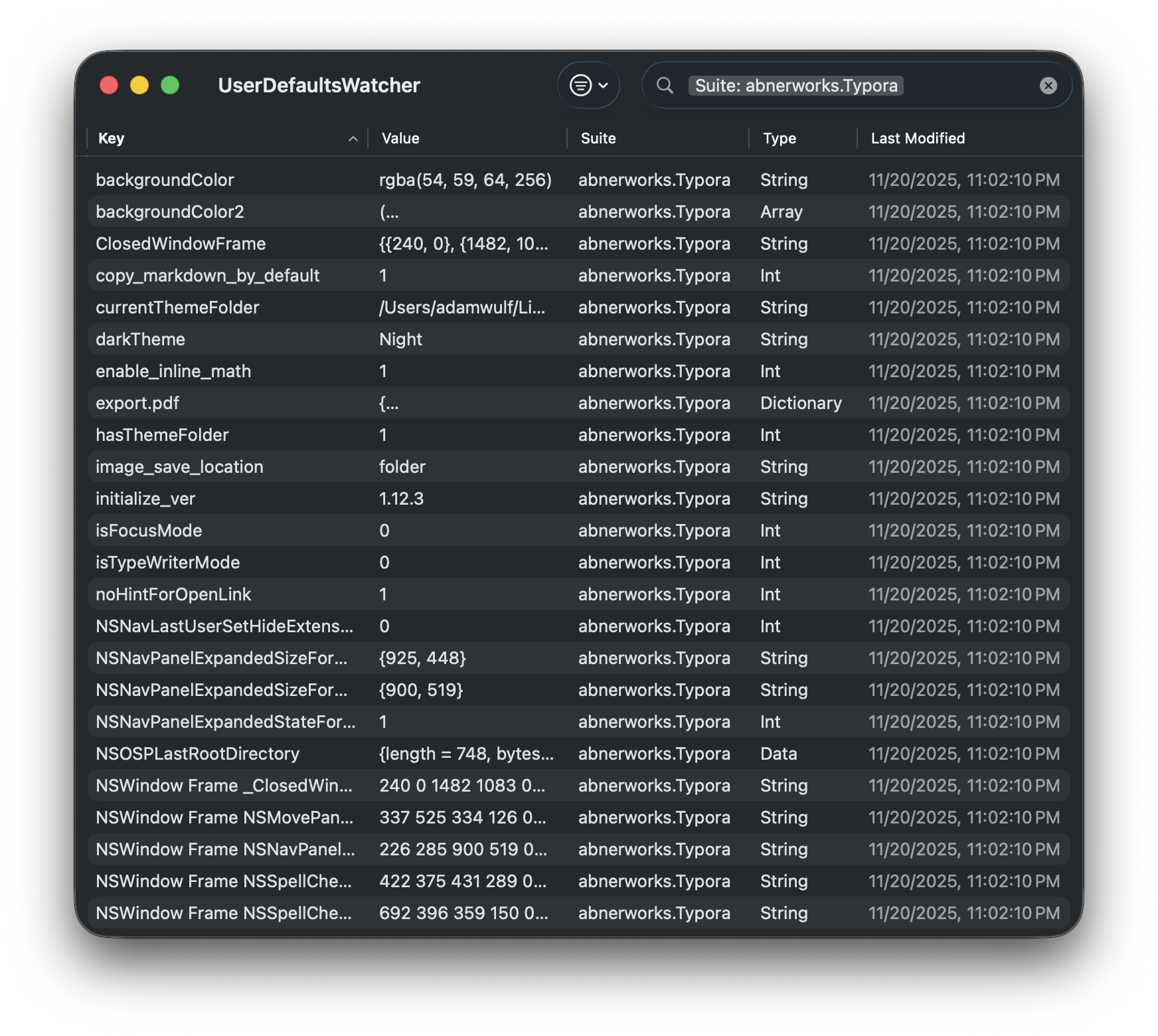This screenshot has height=1036, width=1158.
Task: Expand the backgroundColor2 array value
Action: [x=387, y=211]
